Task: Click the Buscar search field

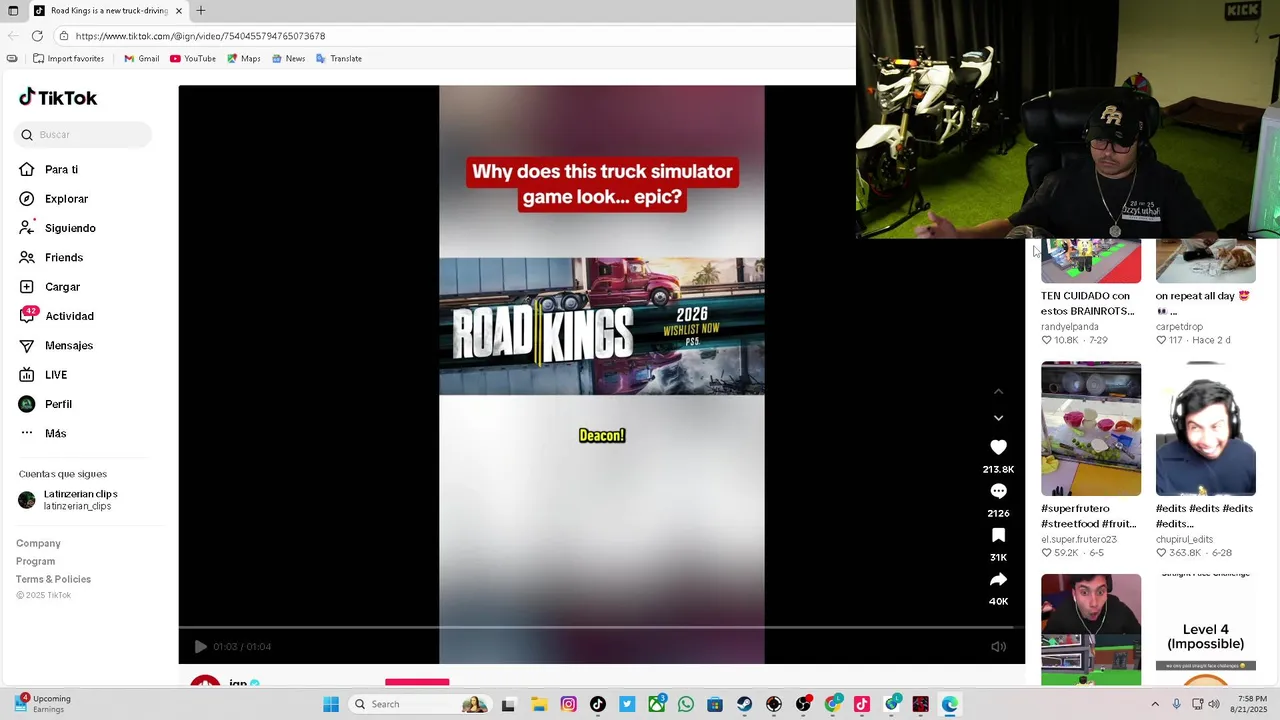Action: click(83, 134)
